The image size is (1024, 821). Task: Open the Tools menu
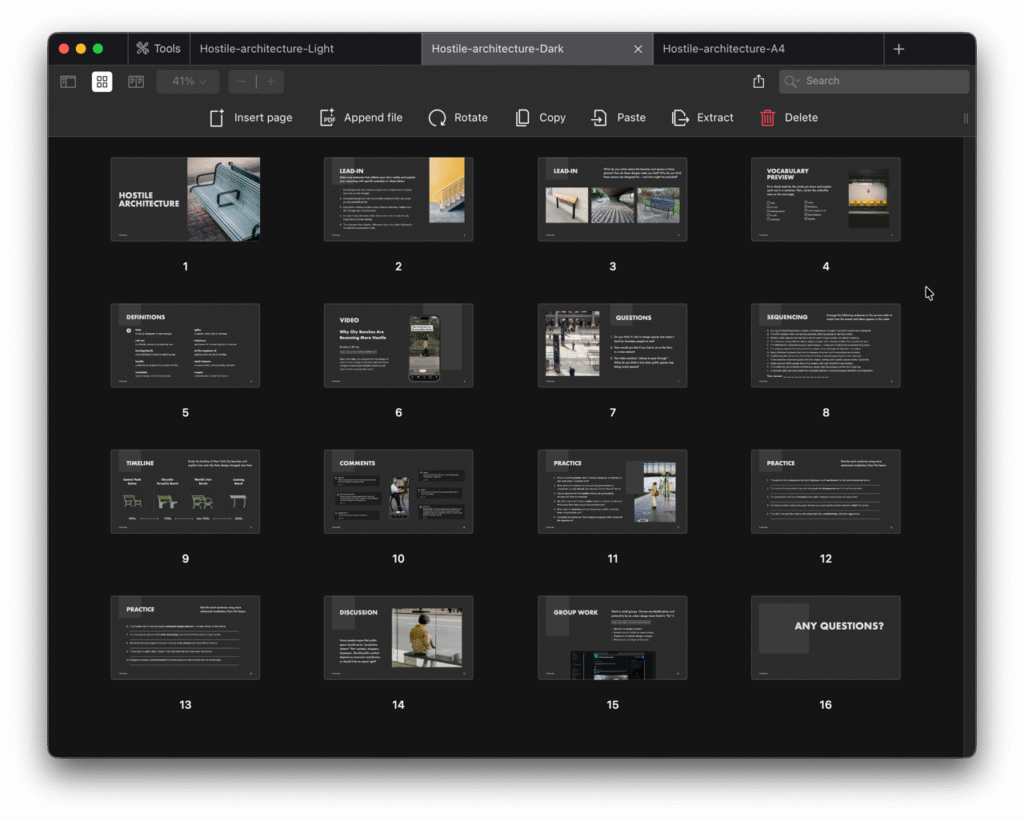pyautogui.click(x=158, y=49)
